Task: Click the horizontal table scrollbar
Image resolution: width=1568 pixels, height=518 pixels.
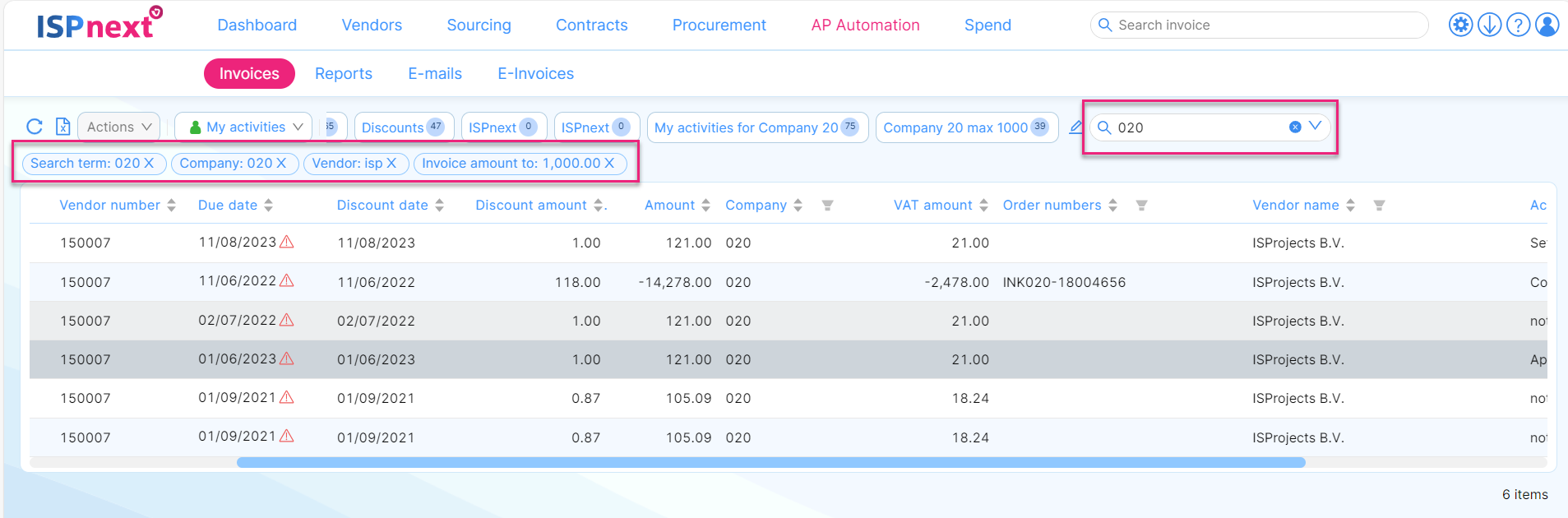Action: click(770, 462)
